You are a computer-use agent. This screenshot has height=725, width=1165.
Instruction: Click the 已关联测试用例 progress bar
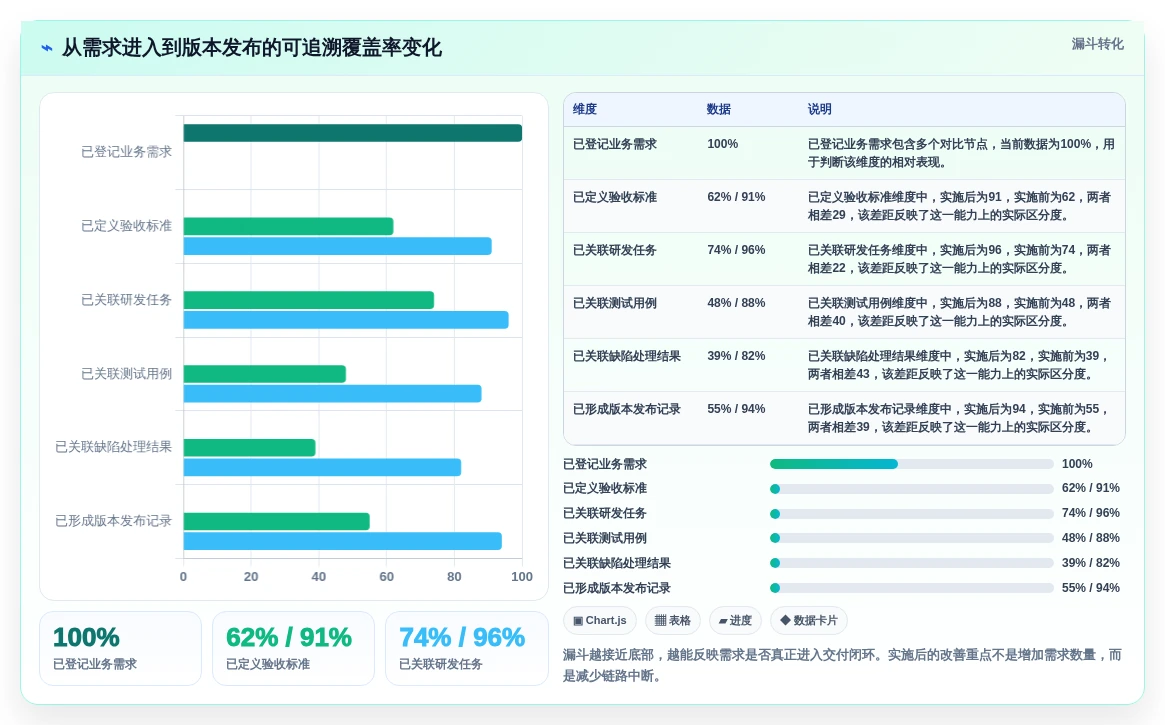(x=912, y=539)
